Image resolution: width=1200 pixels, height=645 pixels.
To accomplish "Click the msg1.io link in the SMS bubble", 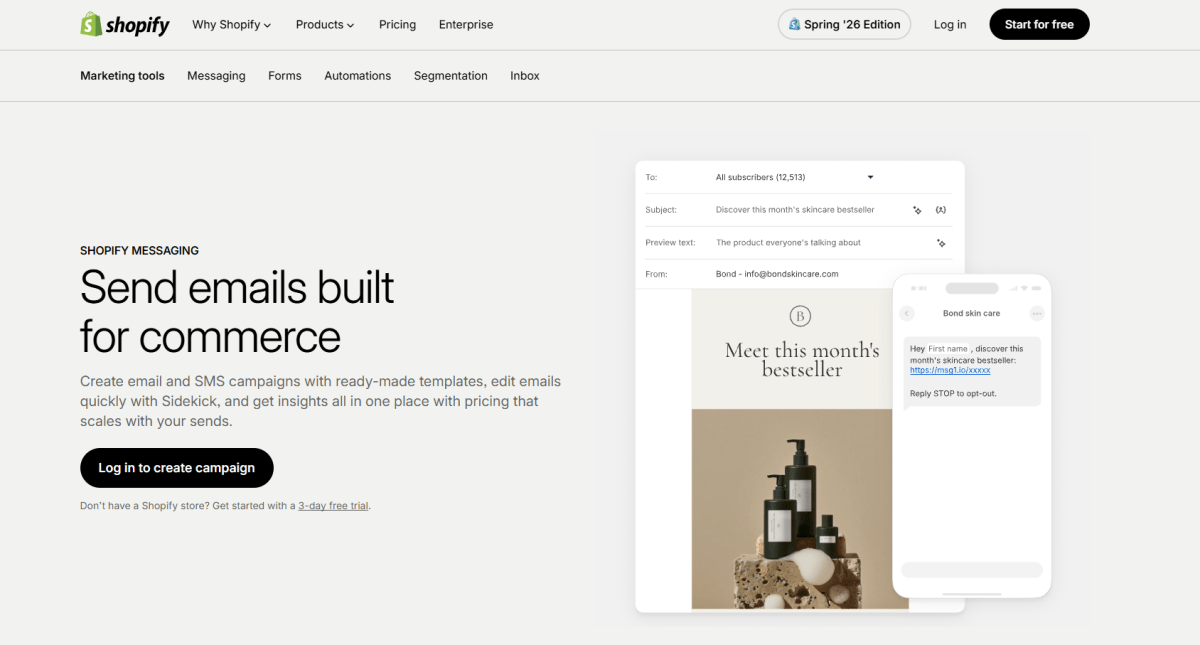I will coord(950,370).
